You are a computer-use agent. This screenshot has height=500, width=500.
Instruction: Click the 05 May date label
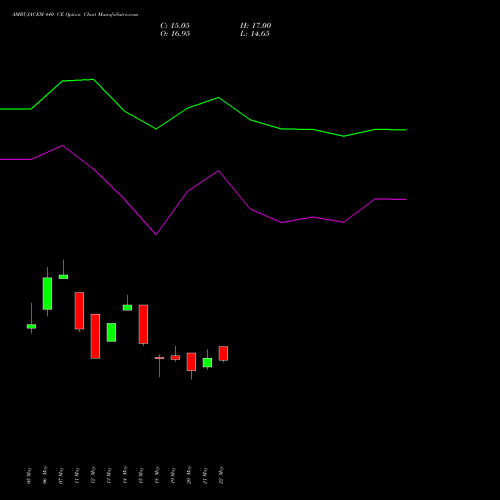[x=29, y=475]
